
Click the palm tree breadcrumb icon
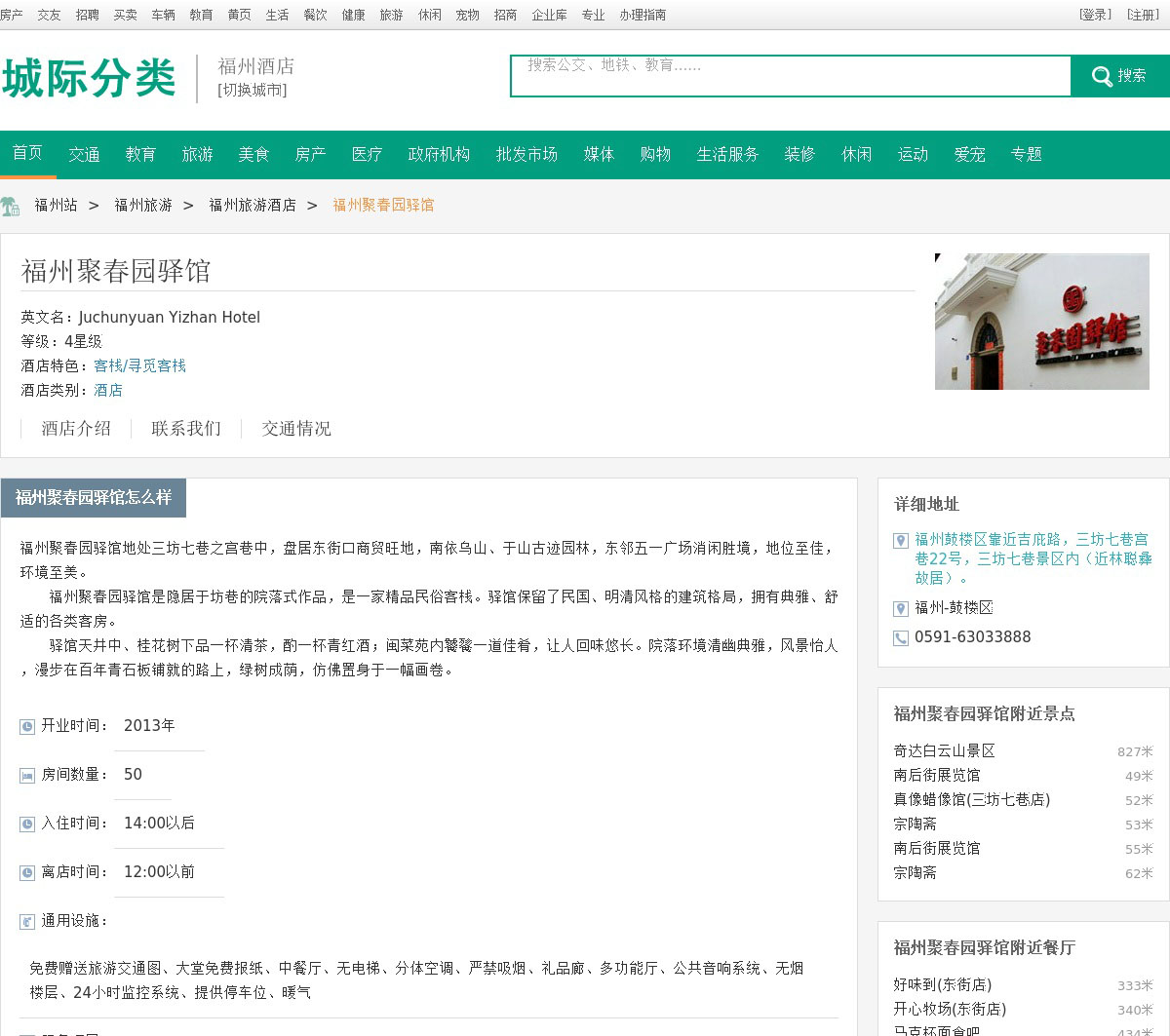tap(10, 206)
